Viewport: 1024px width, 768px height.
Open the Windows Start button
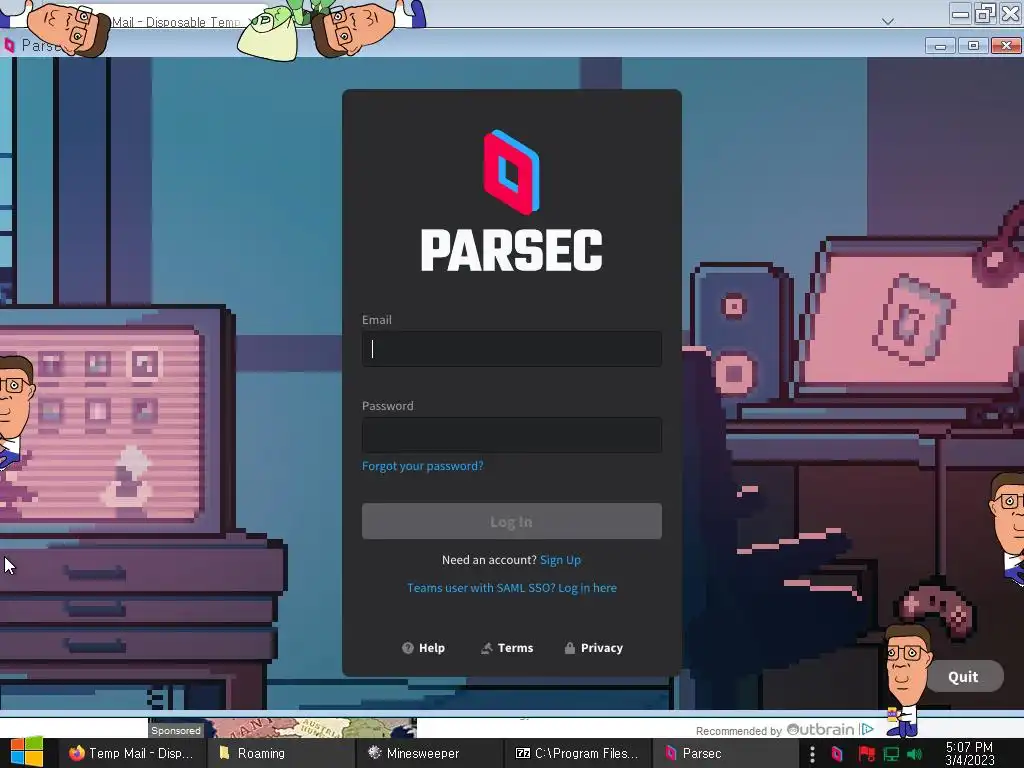(27, 753)
